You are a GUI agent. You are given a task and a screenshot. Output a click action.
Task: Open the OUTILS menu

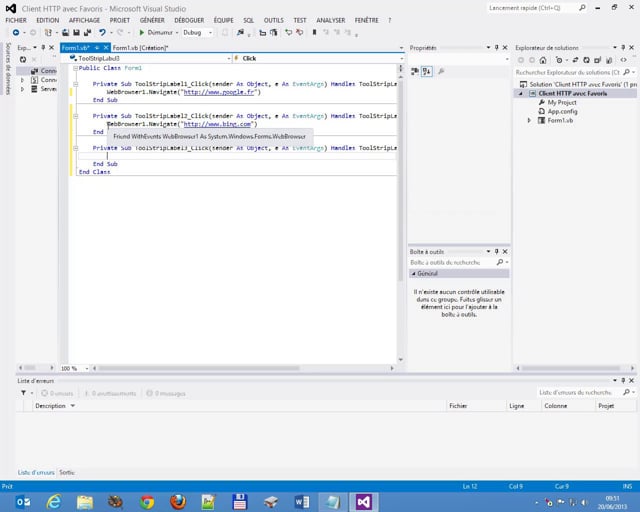273,20
